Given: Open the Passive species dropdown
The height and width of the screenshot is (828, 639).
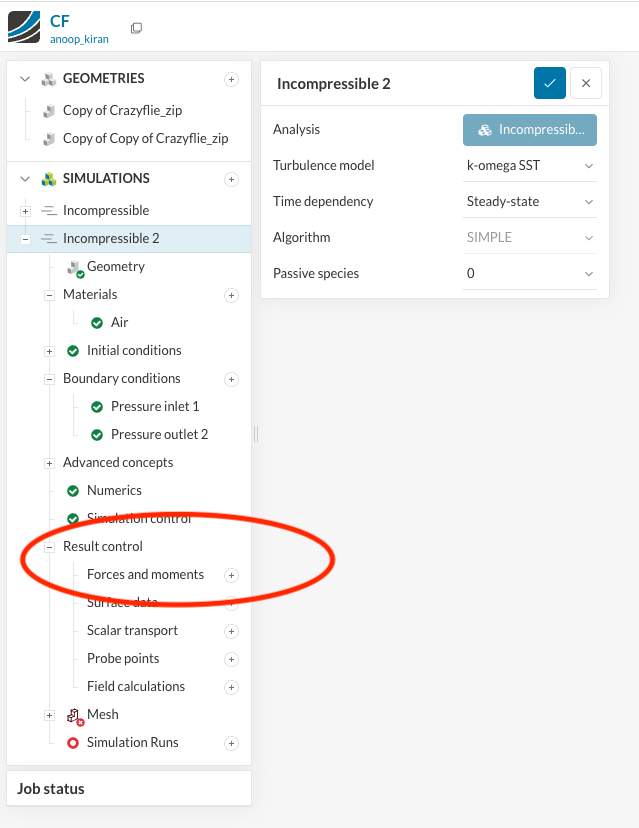Looking at the screenshot, I should [530, 274].
